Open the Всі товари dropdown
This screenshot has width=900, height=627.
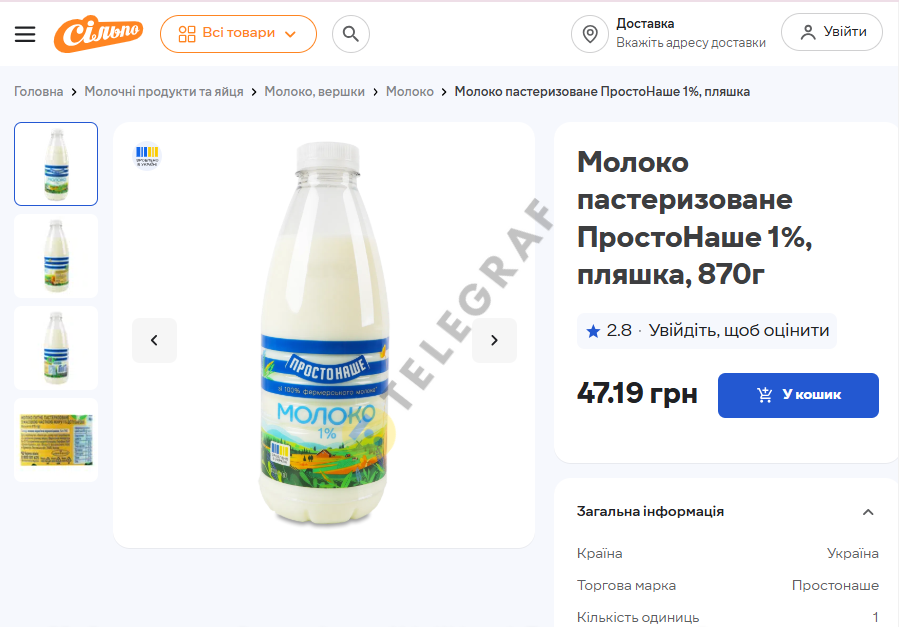tap(238, 34)
